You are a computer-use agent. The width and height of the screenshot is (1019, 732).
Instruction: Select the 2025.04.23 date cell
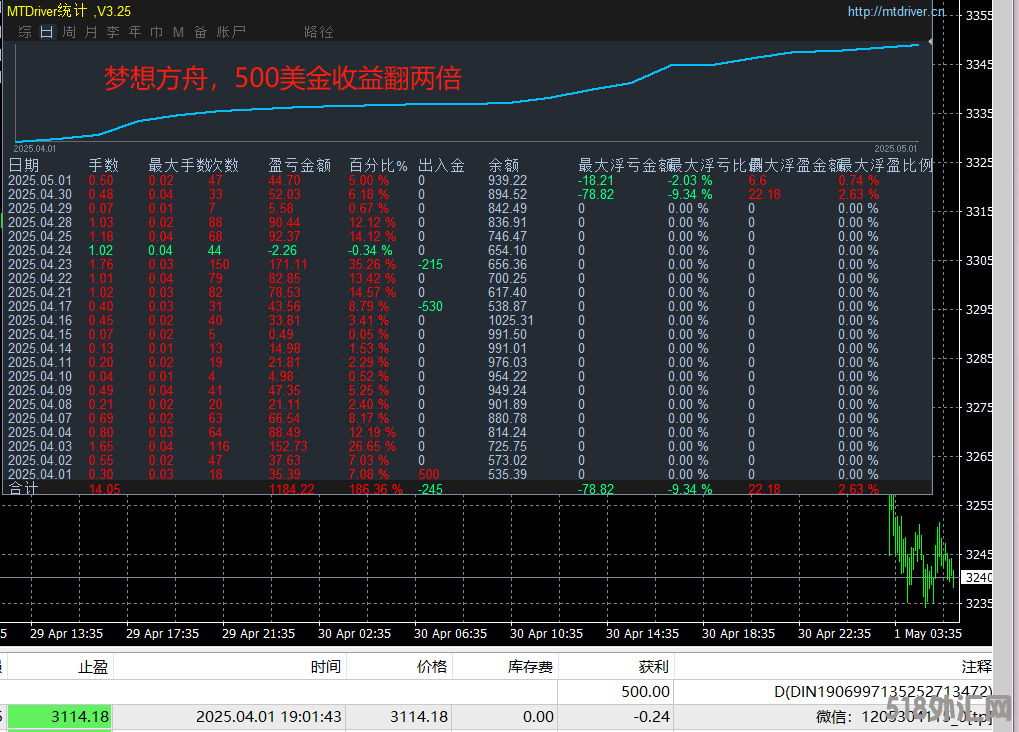point(40,265)
